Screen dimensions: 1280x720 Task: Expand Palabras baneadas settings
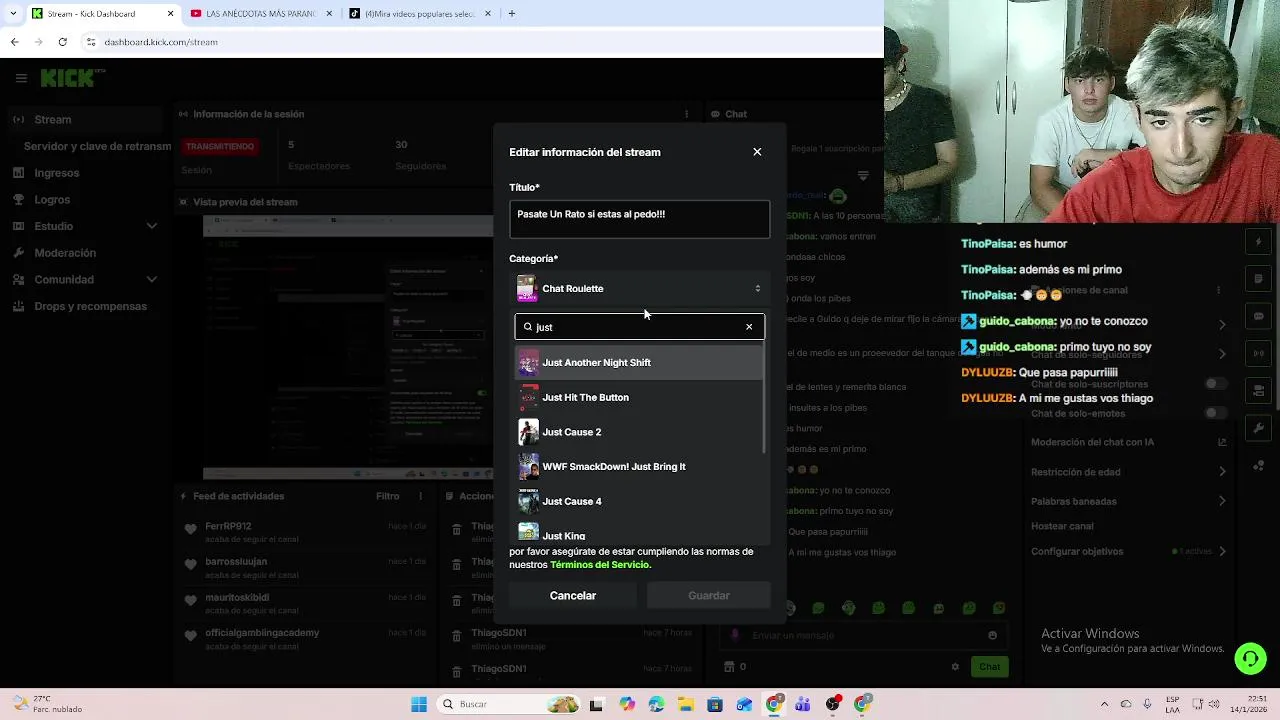pos(1222,501)
